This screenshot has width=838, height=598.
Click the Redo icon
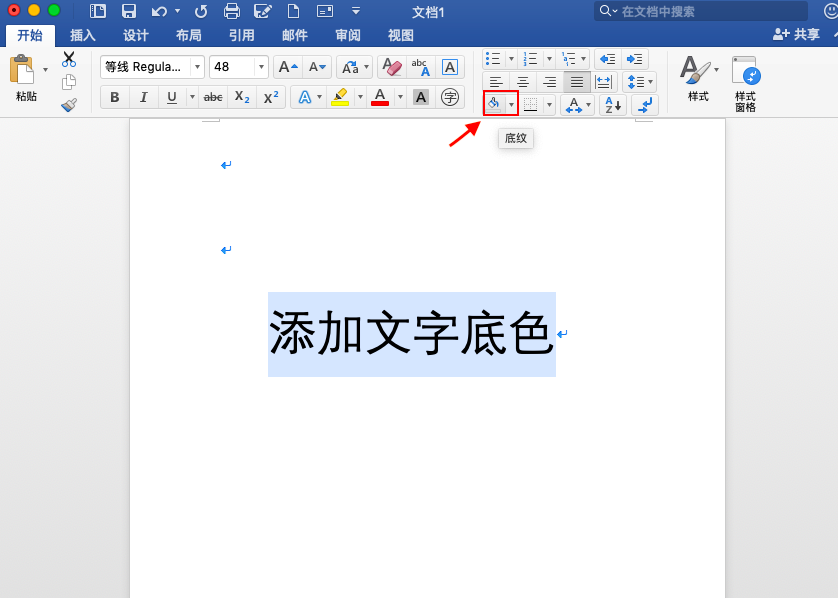pos(201,11)
